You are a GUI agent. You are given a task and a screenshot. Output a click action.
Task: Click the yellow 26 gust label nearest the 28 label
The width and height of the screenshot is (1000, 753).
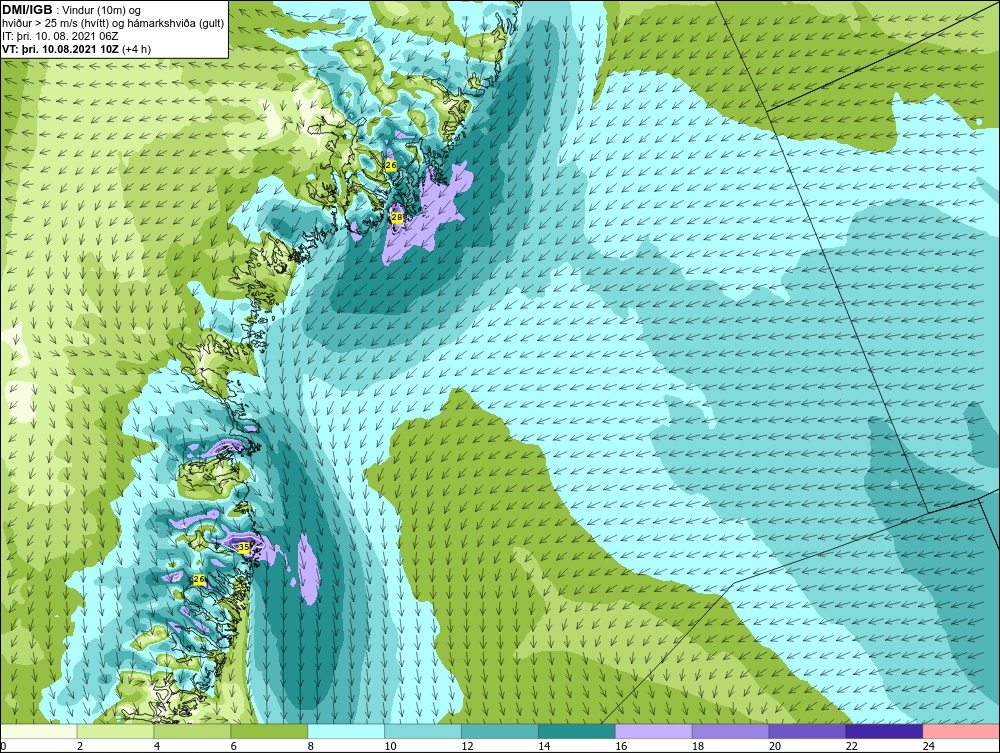pos(391,165)
